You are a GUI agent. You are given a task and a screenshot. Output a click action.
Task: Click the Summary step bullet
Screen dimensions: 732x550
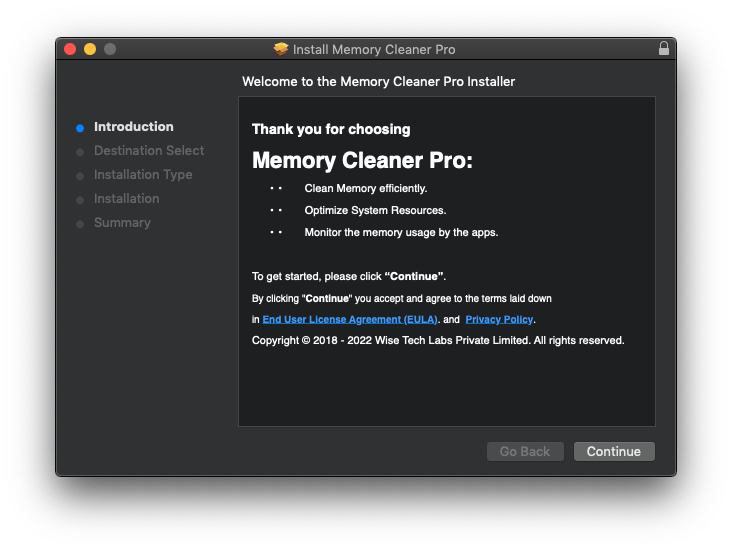pos(80,224)
